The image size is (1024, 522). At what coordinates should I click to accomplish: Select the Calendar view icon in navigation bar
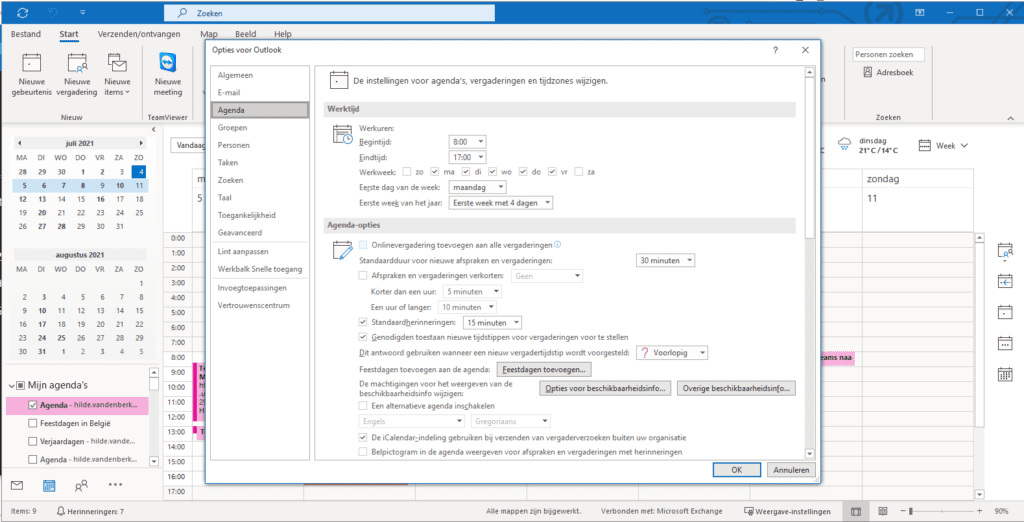point(49,485)
